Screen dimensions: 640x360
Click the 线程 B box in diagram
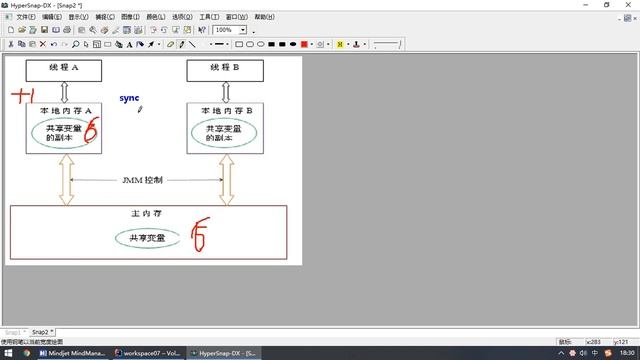(225, 71)
